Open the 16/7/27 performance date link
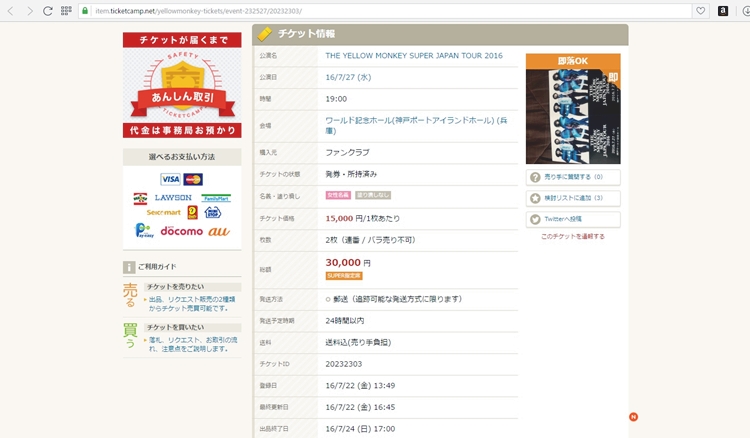This screenshot has width=750, height=438. 348,77
